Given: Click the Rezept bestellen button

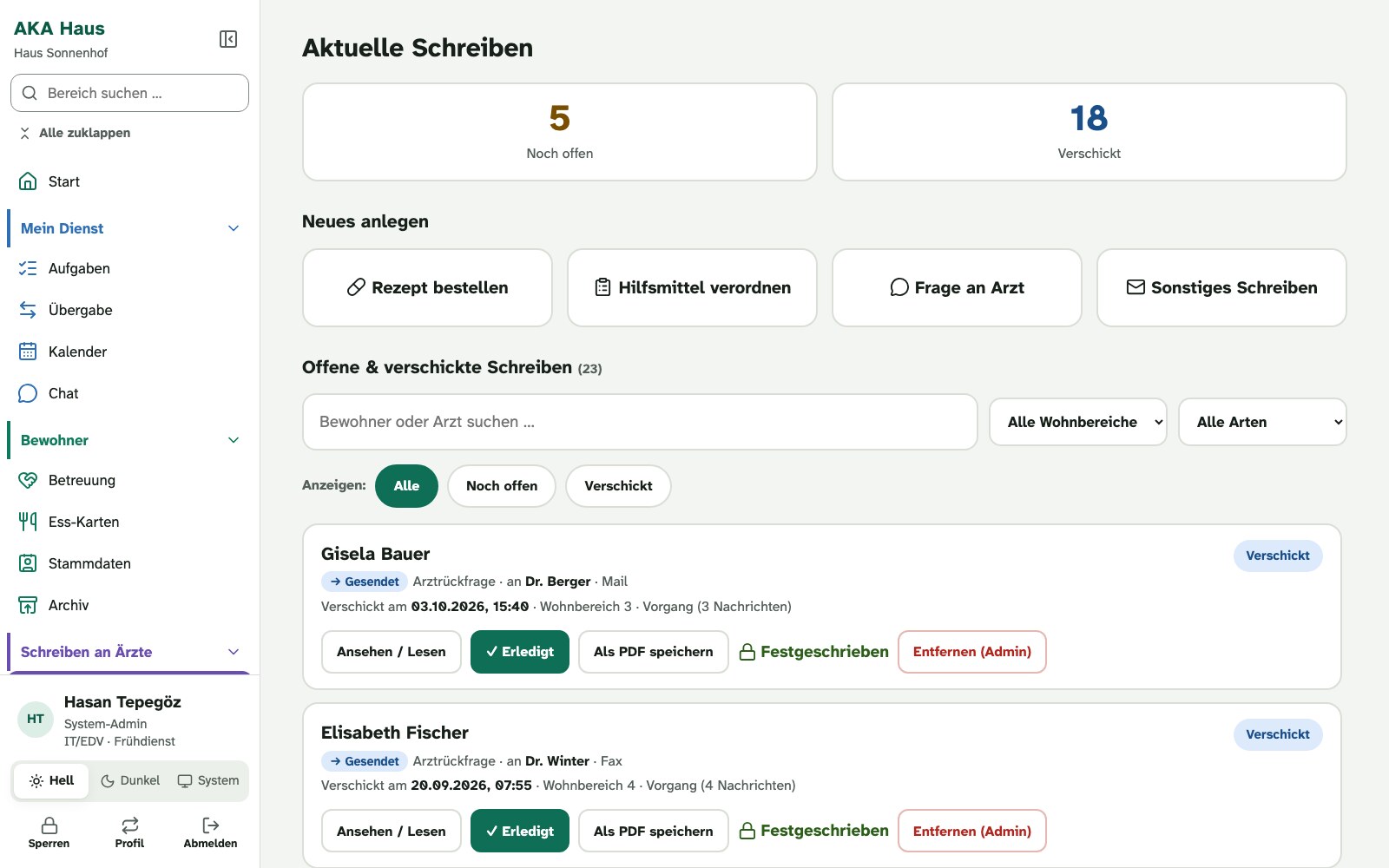Looking at the screenshot, I should pos(427,288).
